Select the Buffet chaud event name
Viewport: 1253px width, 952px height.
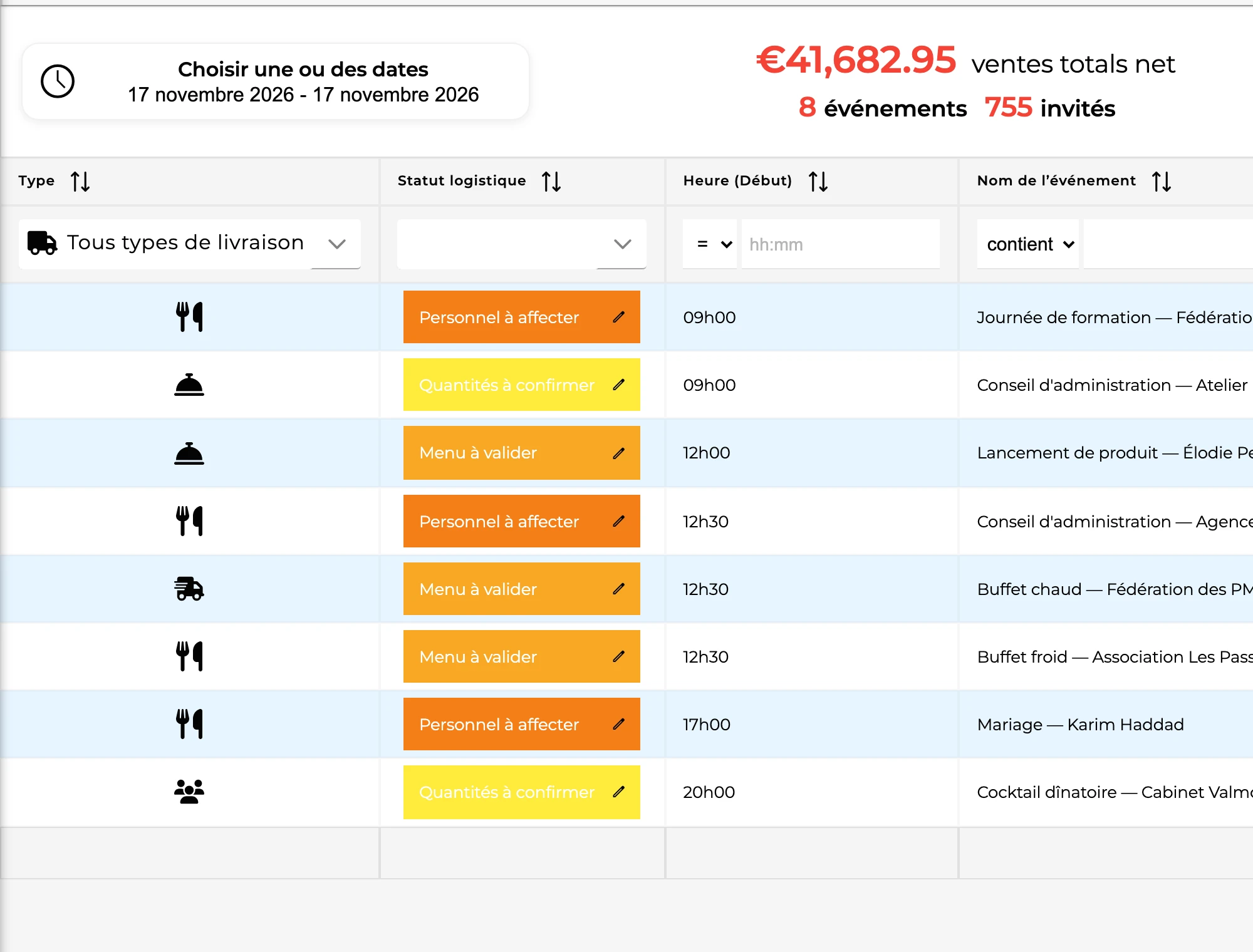pyautogui.click(x=1115, y=589)
